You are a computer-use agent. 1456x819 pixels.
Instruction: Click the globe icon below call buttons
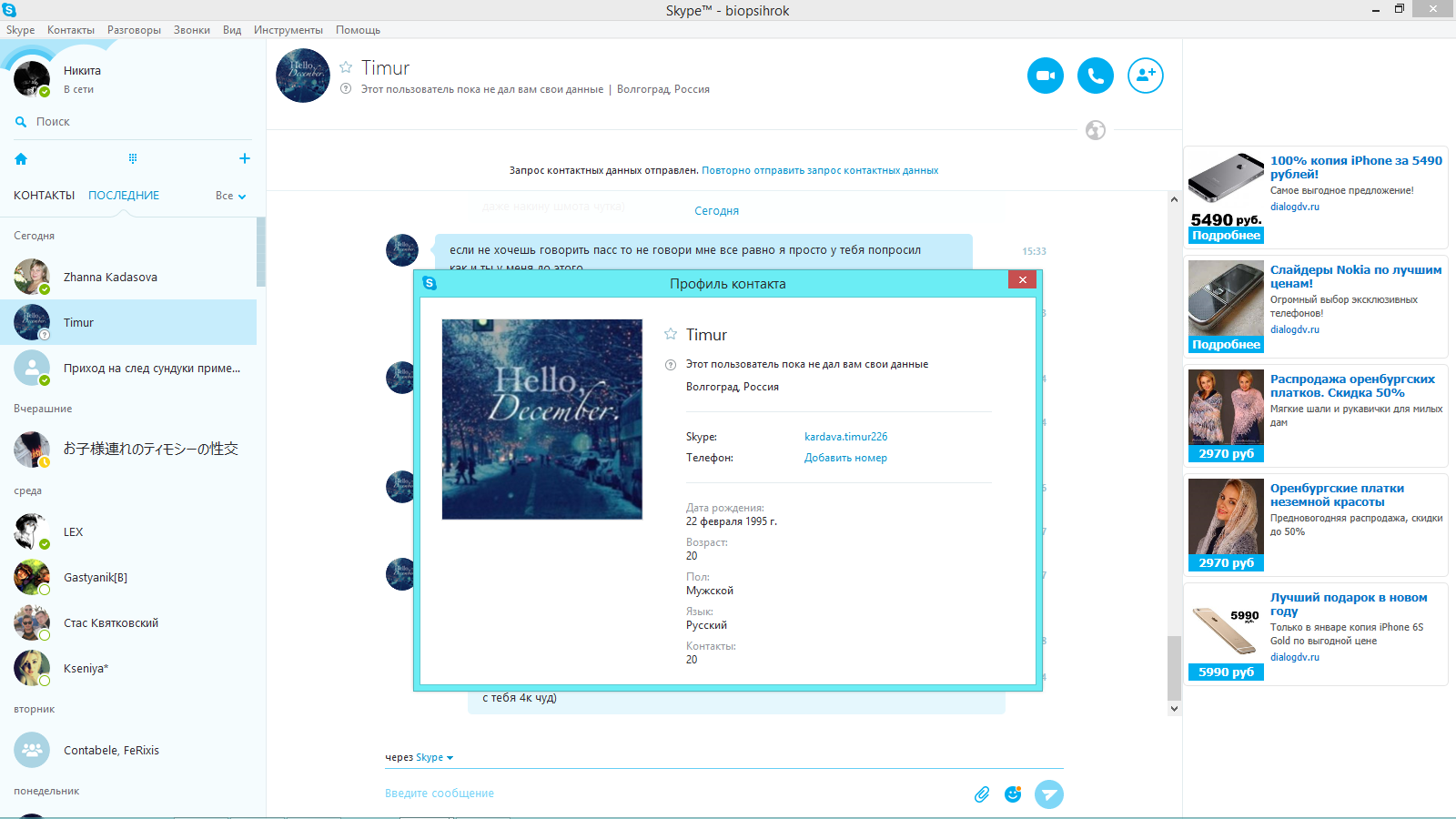click(x=1096, y=130)
